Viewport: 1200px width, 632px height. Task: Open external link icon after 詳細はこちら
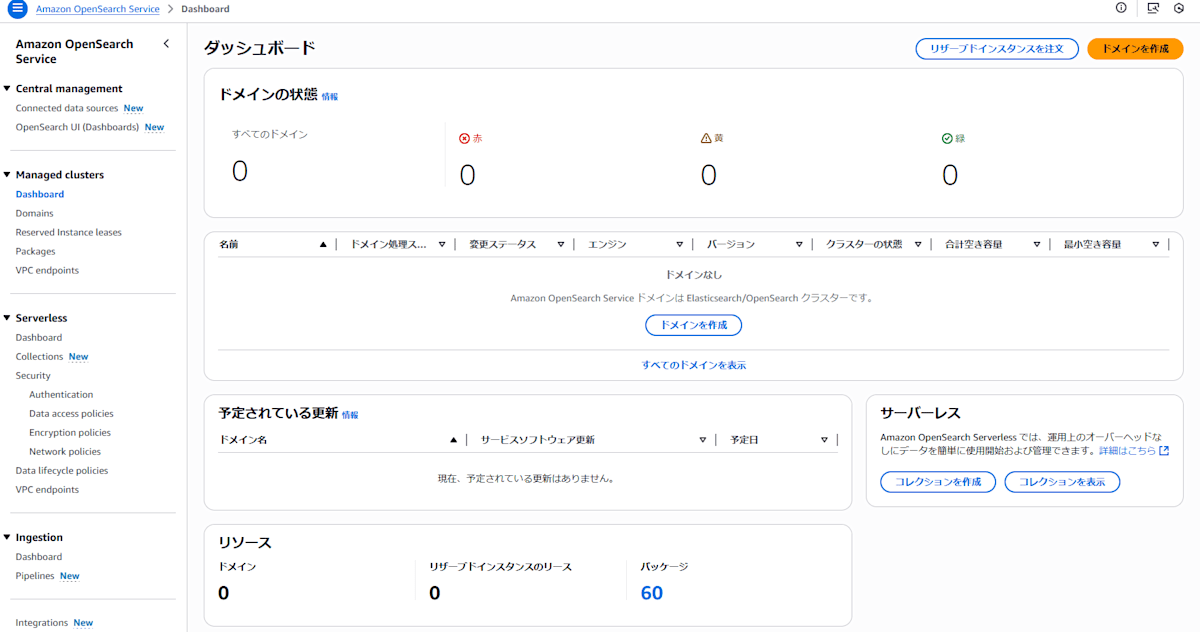pos(1164,451)
